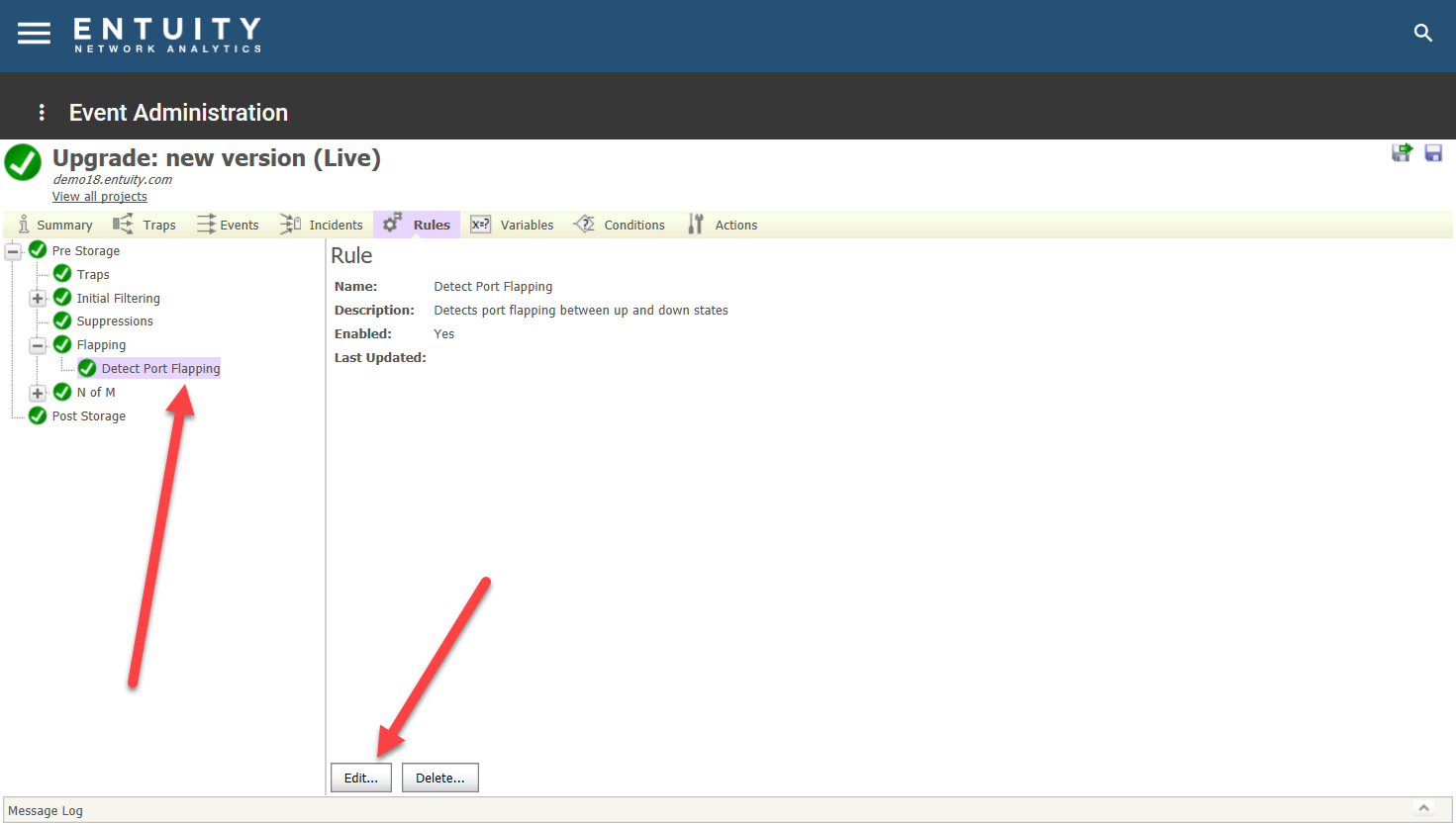This screenshot has width=1456, height=825.
Task: Click the Initial Filtering green check icon
Action: pyautogui.click(x=62, y=298)
